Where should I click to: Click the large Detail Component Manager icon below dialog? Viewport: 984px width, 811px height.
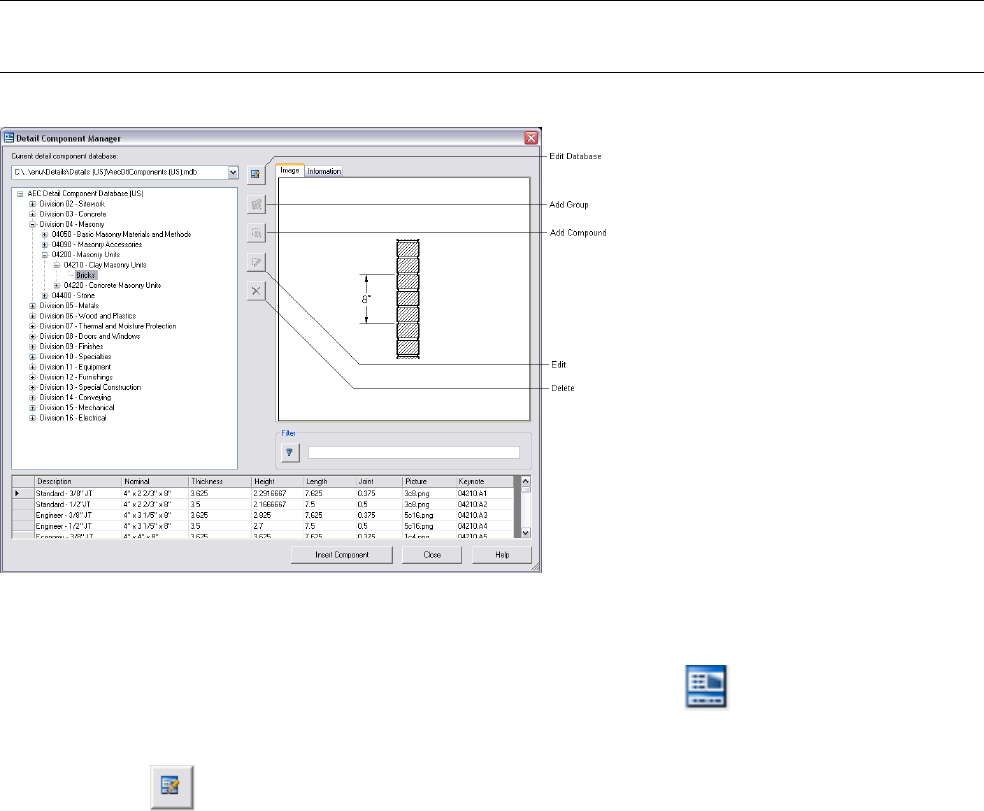click(x=707, y=687)
